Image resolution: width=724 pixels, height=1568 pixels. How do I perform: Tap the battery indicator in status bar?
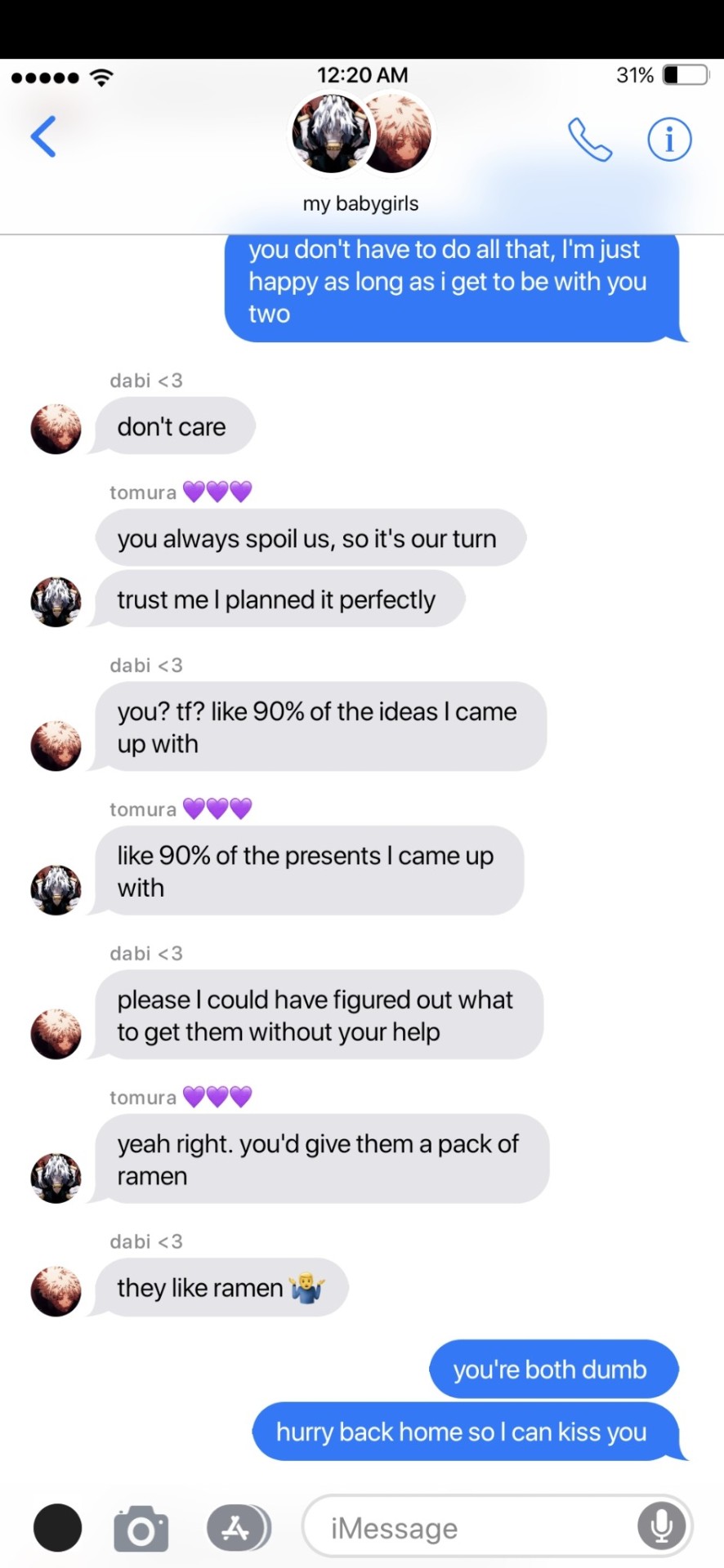pyautogui.click(x=685, y=75)
